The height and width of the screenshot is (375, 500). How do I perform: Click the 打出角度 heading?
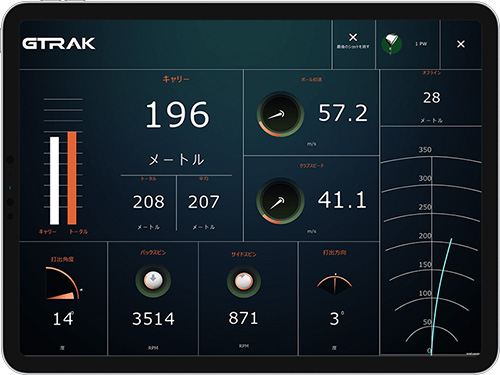point(62,259)
